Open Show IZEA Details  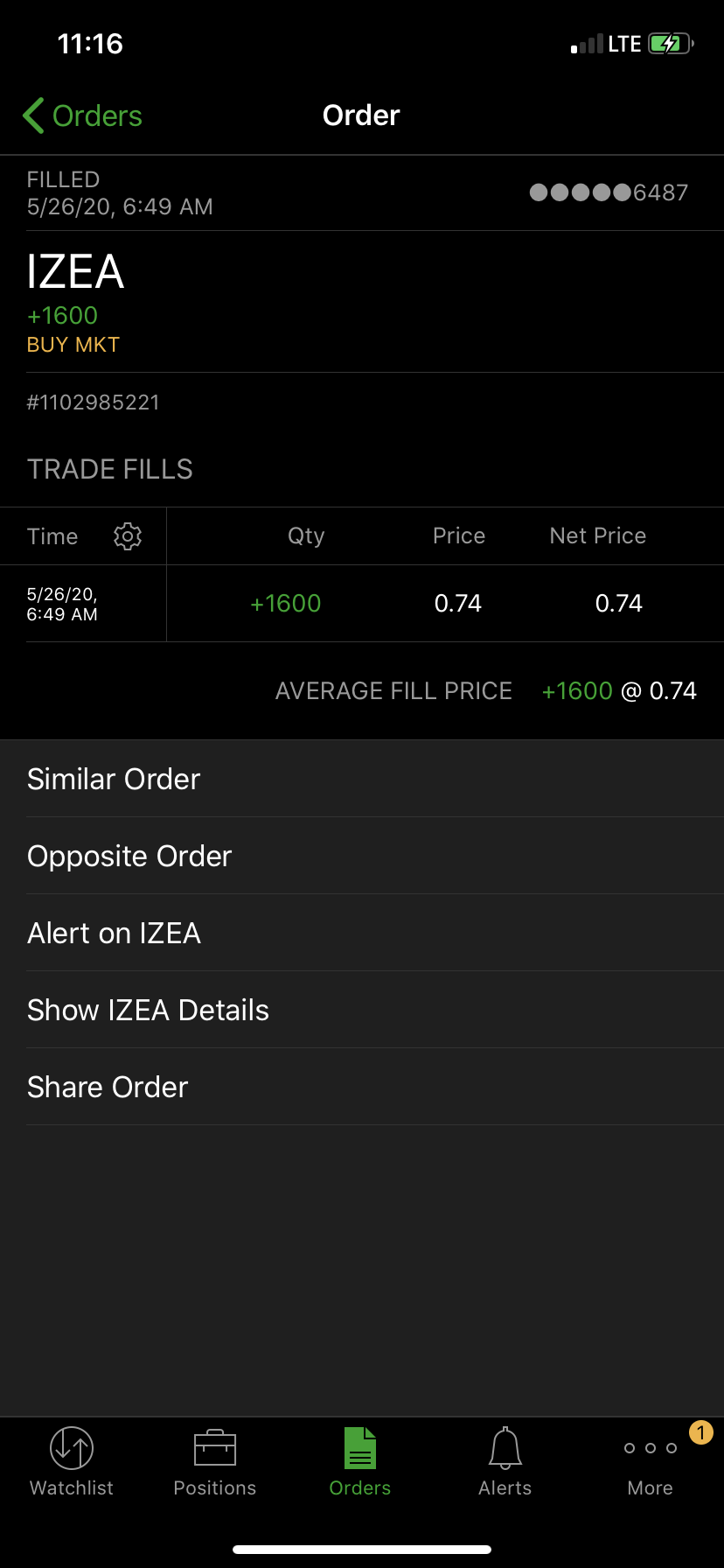coord(149,1010)
